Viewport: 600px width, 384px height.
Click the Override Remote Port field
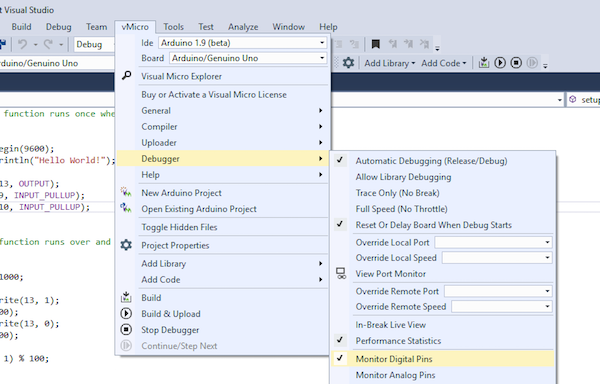coord(497,291)
